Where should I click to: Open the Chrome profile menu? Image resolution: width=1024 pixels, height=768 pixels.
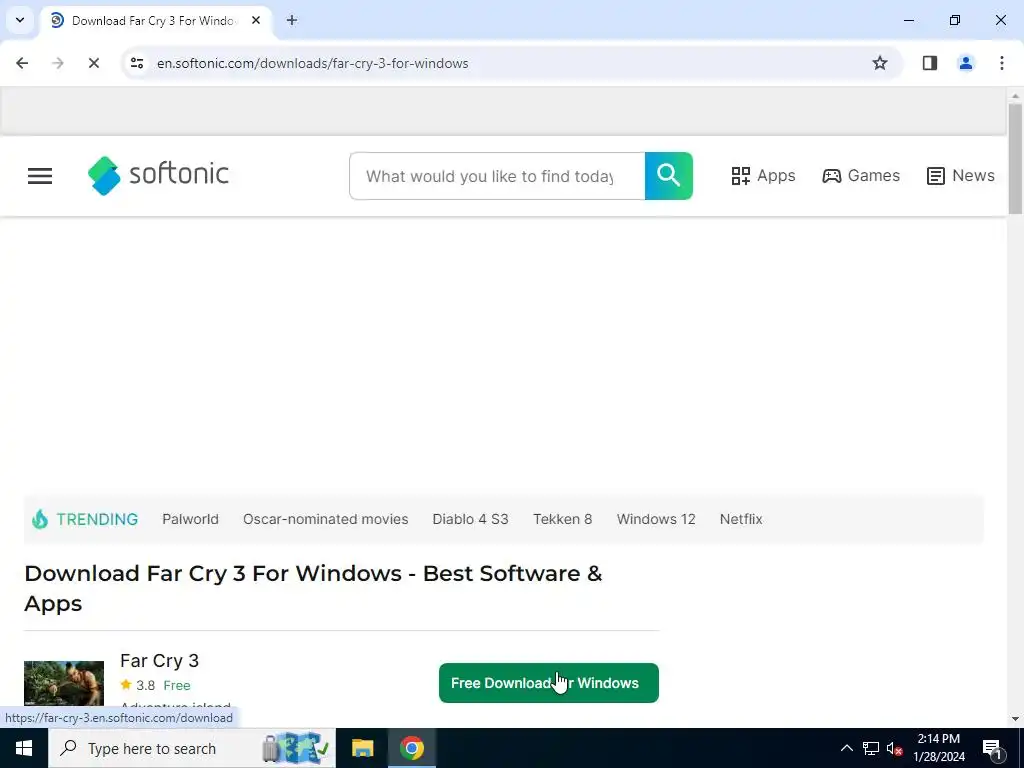coord(966,63)
